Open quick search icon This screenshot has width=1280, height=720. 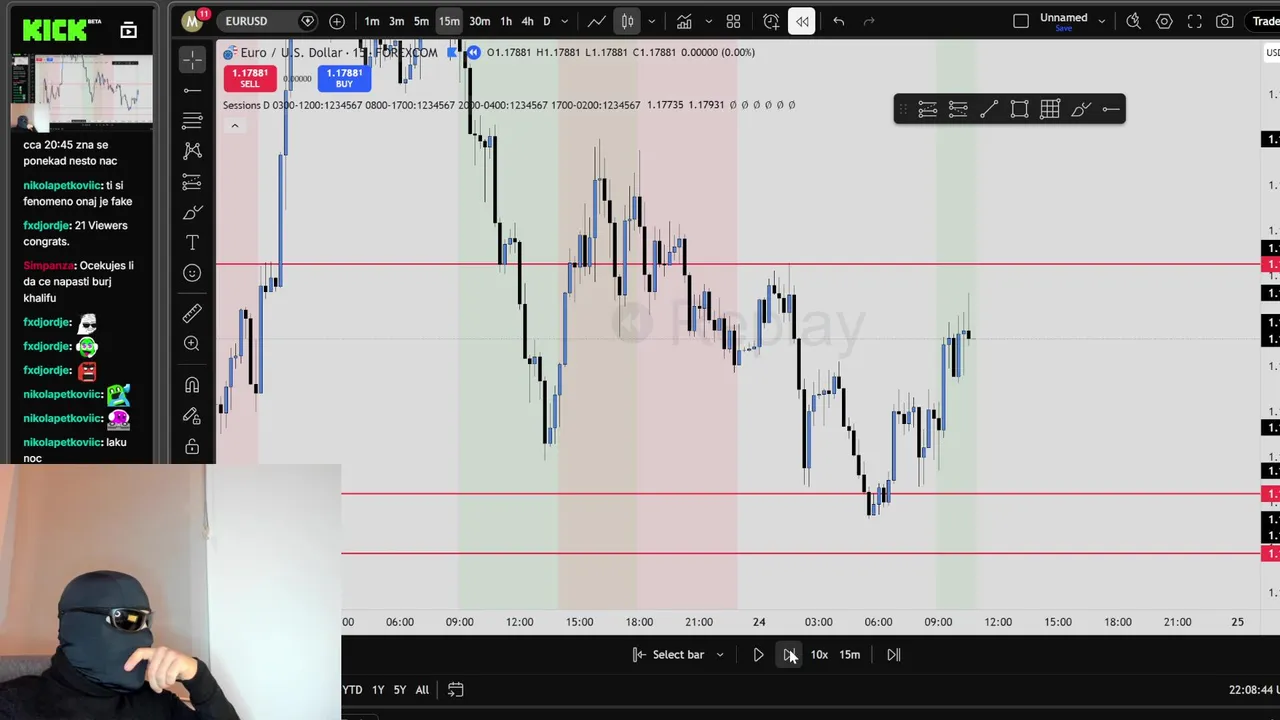pyautogui.click(x=1133, y=21)
